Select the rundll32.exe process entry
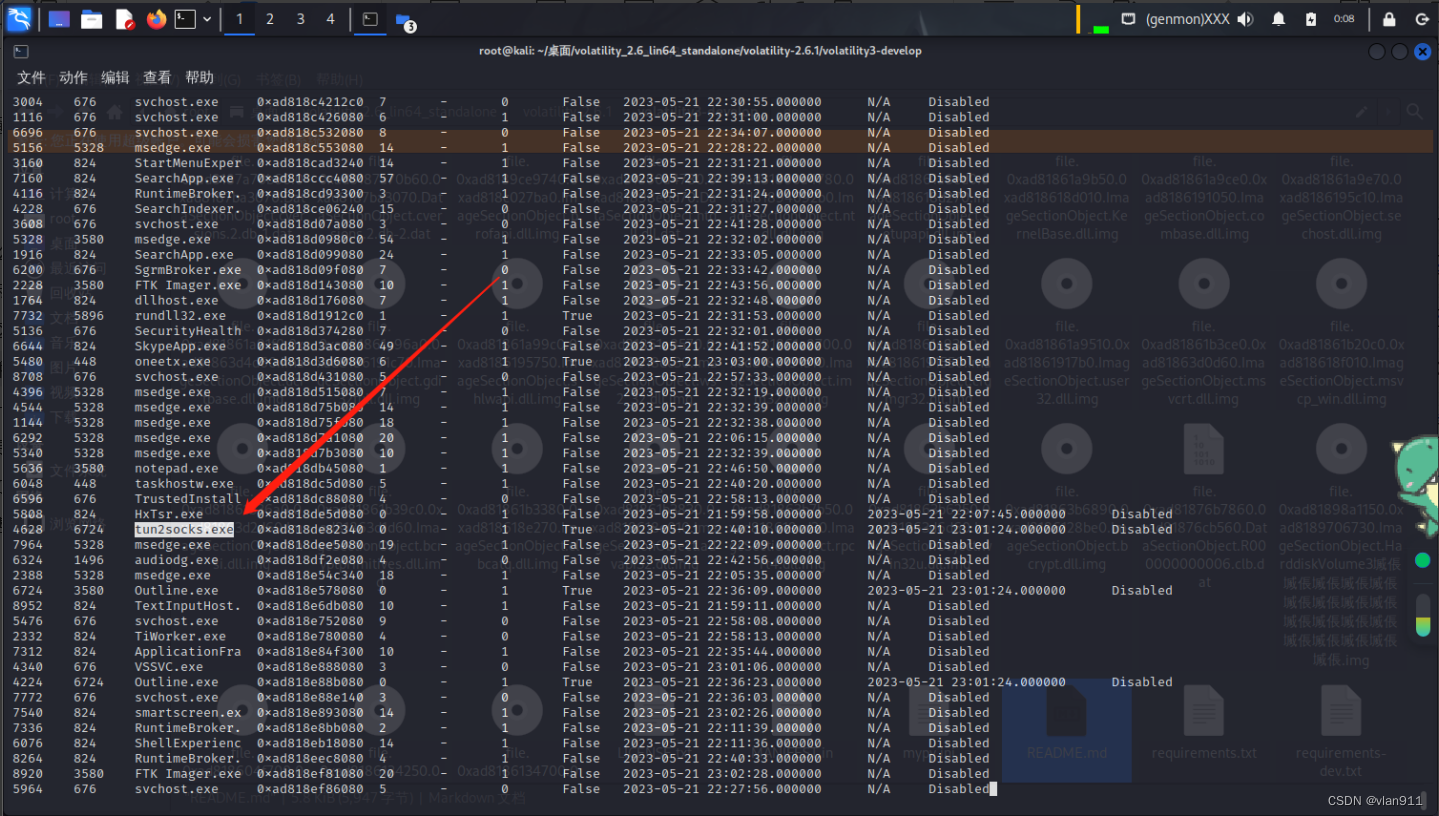The width and height of the screenshot is (1439, 816). (181, 315)
